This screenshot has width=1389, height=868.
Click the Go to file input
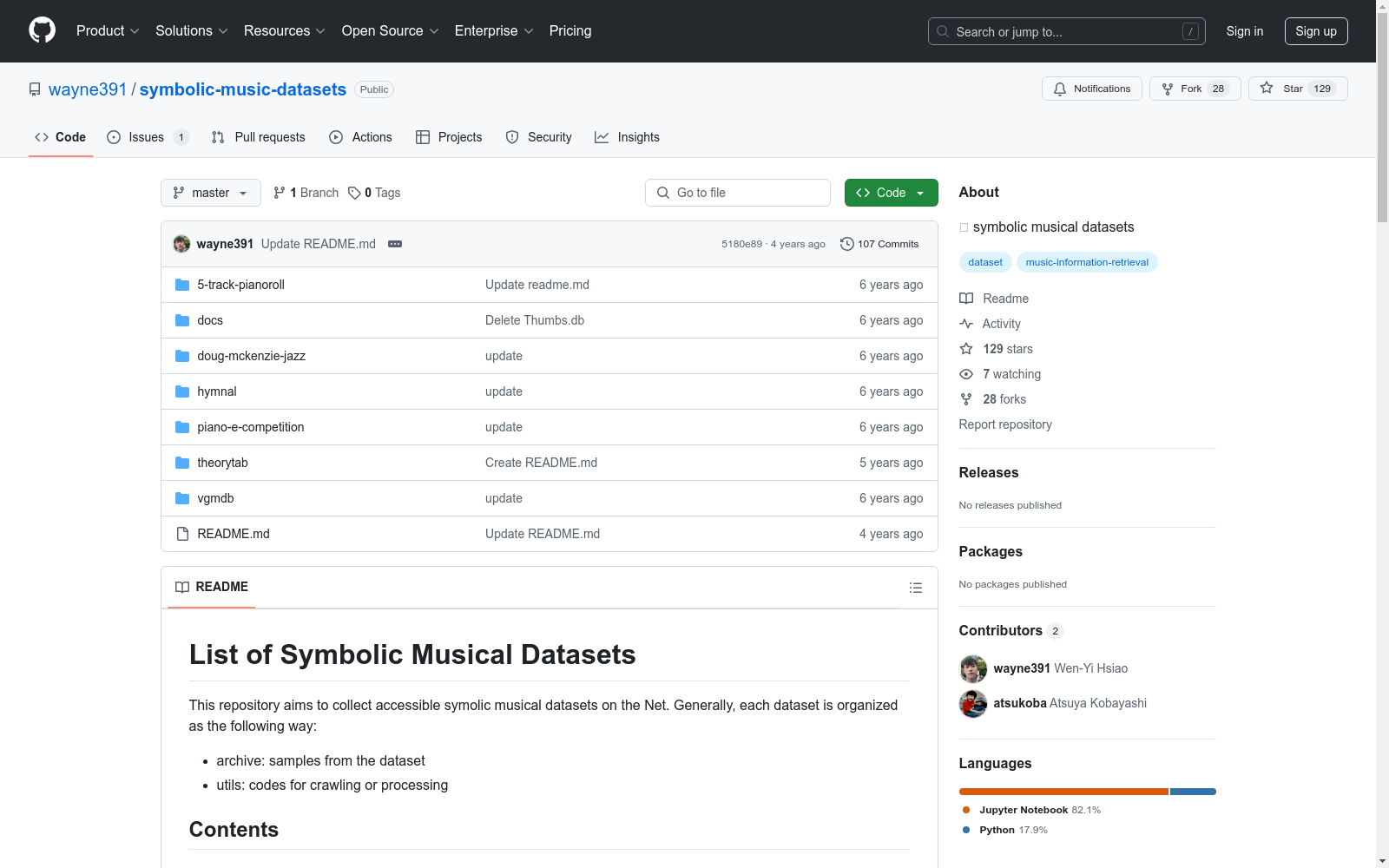point(738,193)
